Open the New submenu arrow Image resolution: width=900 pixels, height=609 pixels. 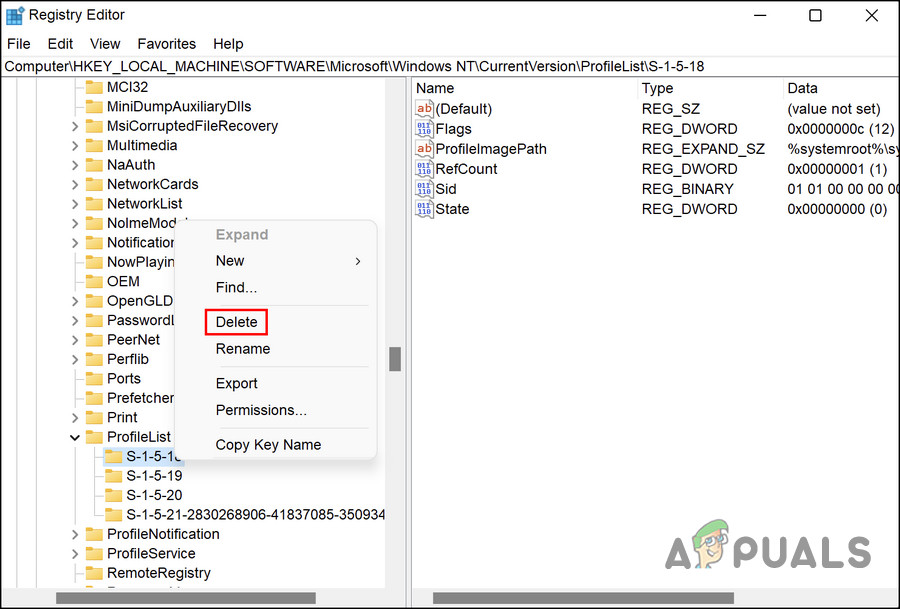click(x=358, y=262)
